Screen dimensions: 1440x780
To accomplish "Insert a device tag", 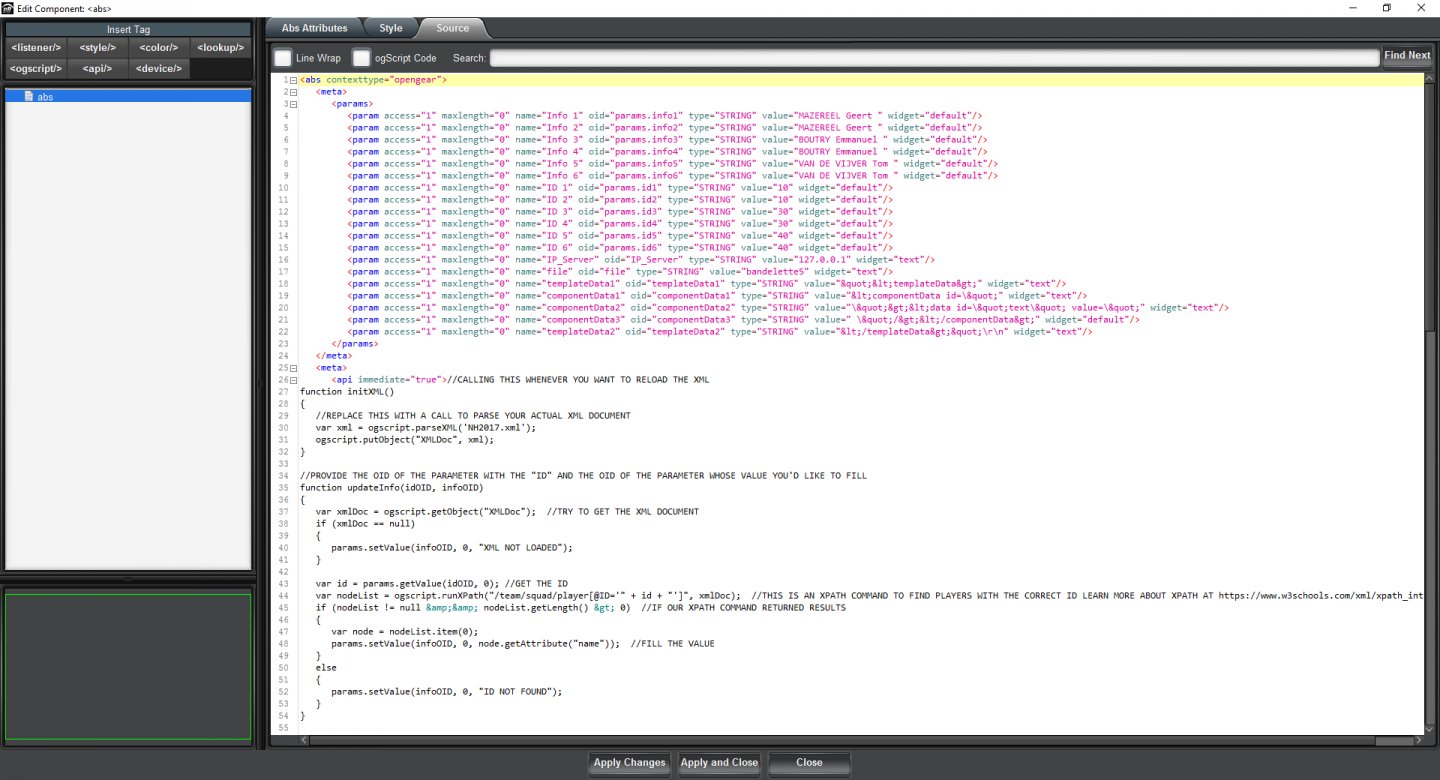I will (x=159, y=68).
